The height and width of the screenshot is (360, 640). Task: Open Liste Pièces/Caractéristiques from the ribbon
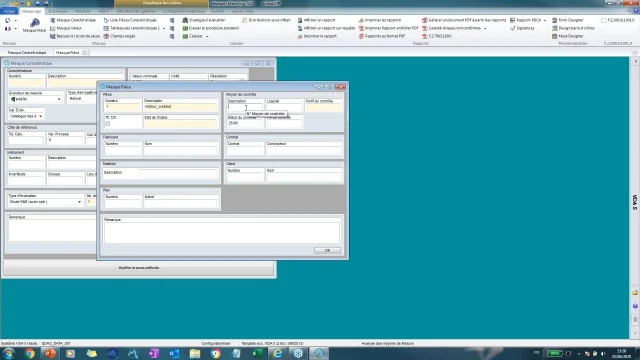point(130,20)
